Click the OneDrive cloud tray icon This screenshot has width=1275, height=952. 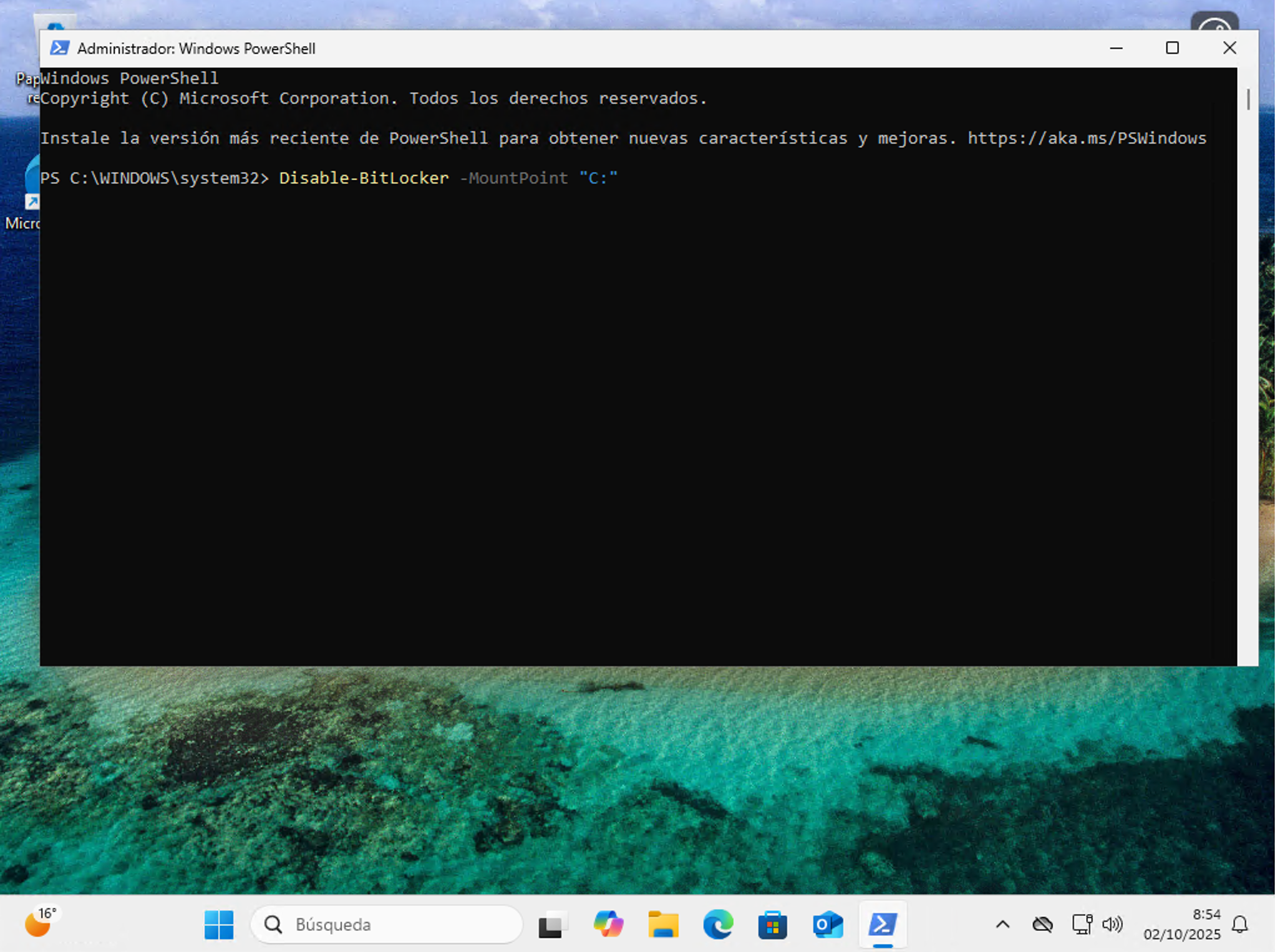[1042, 924]
